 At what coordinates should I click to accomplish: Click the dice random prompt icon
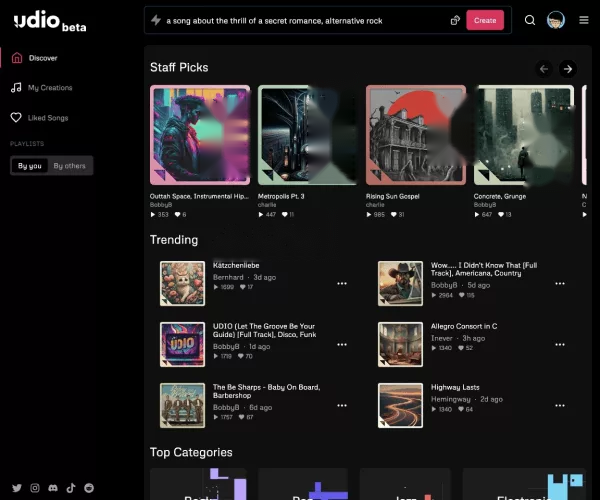pyautogui.click(x=455, y=20)
